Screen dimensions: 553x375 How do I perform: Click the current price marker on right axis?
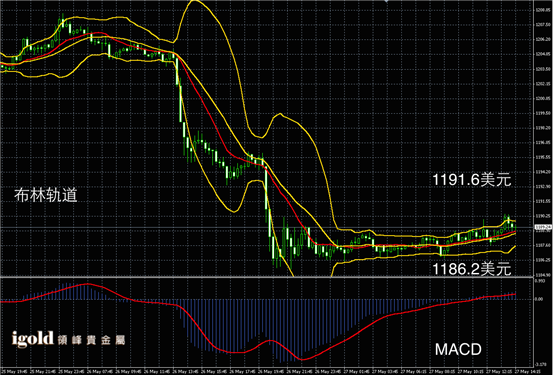[543, 227]
